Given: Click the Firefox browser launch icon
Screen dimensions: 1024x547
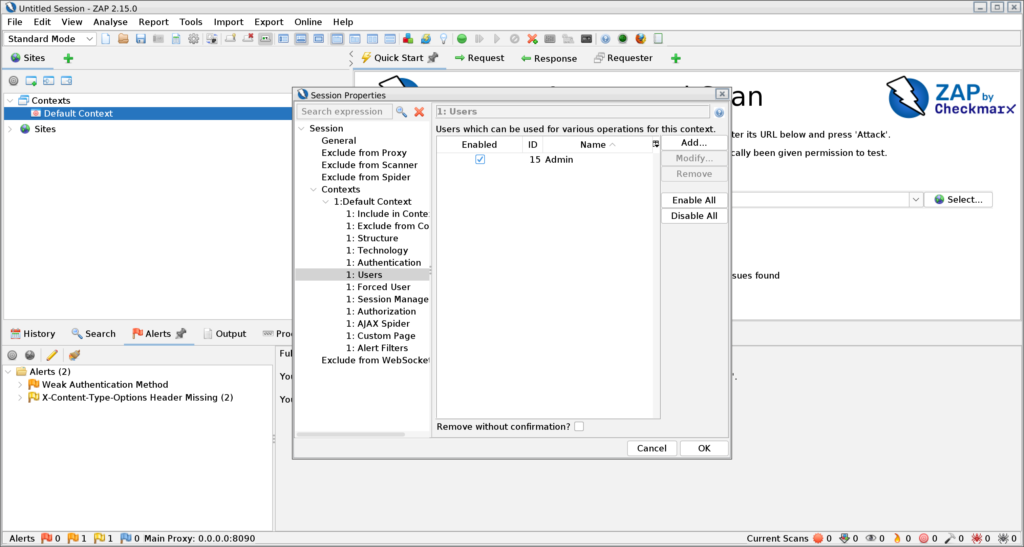Looking at the screenshot, I should coord(641,39).
